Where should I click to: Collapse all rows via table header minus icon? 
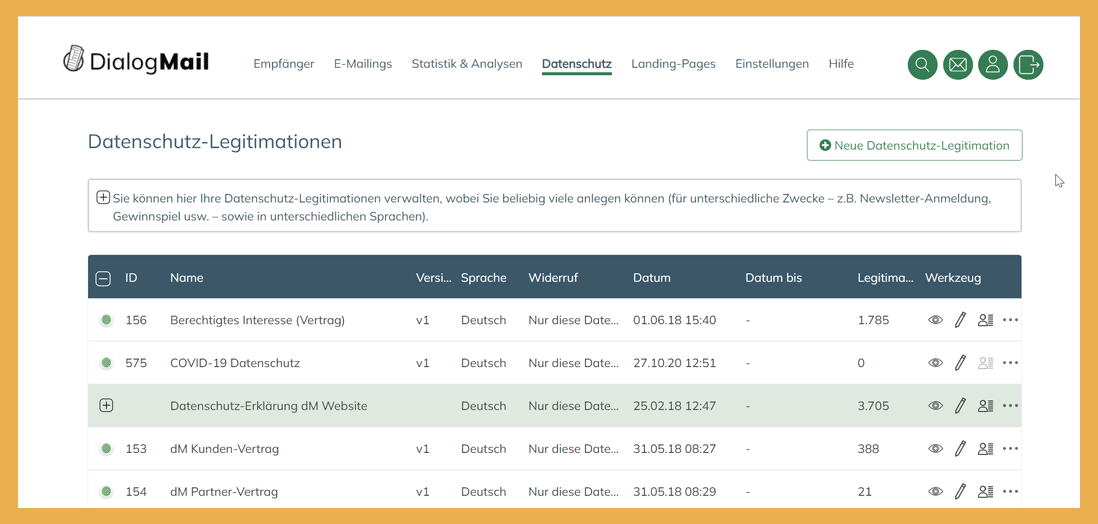pos(102,279)
